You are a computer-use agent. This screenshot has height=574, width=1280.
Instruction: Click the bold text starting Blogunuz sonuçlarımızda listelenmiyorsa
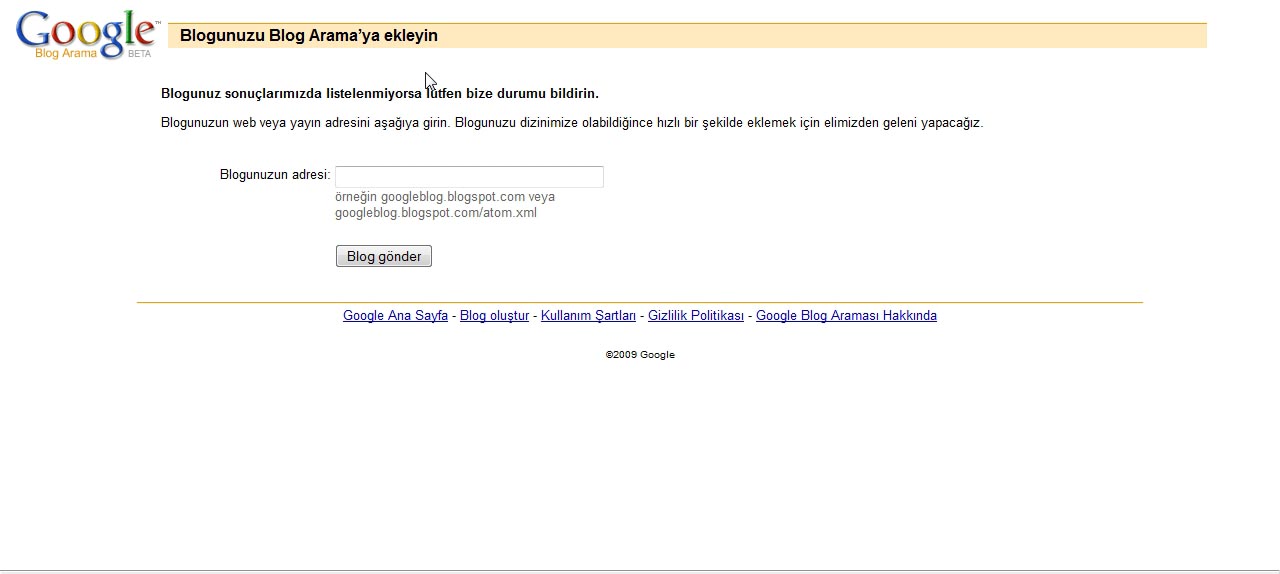pos(380,94)
